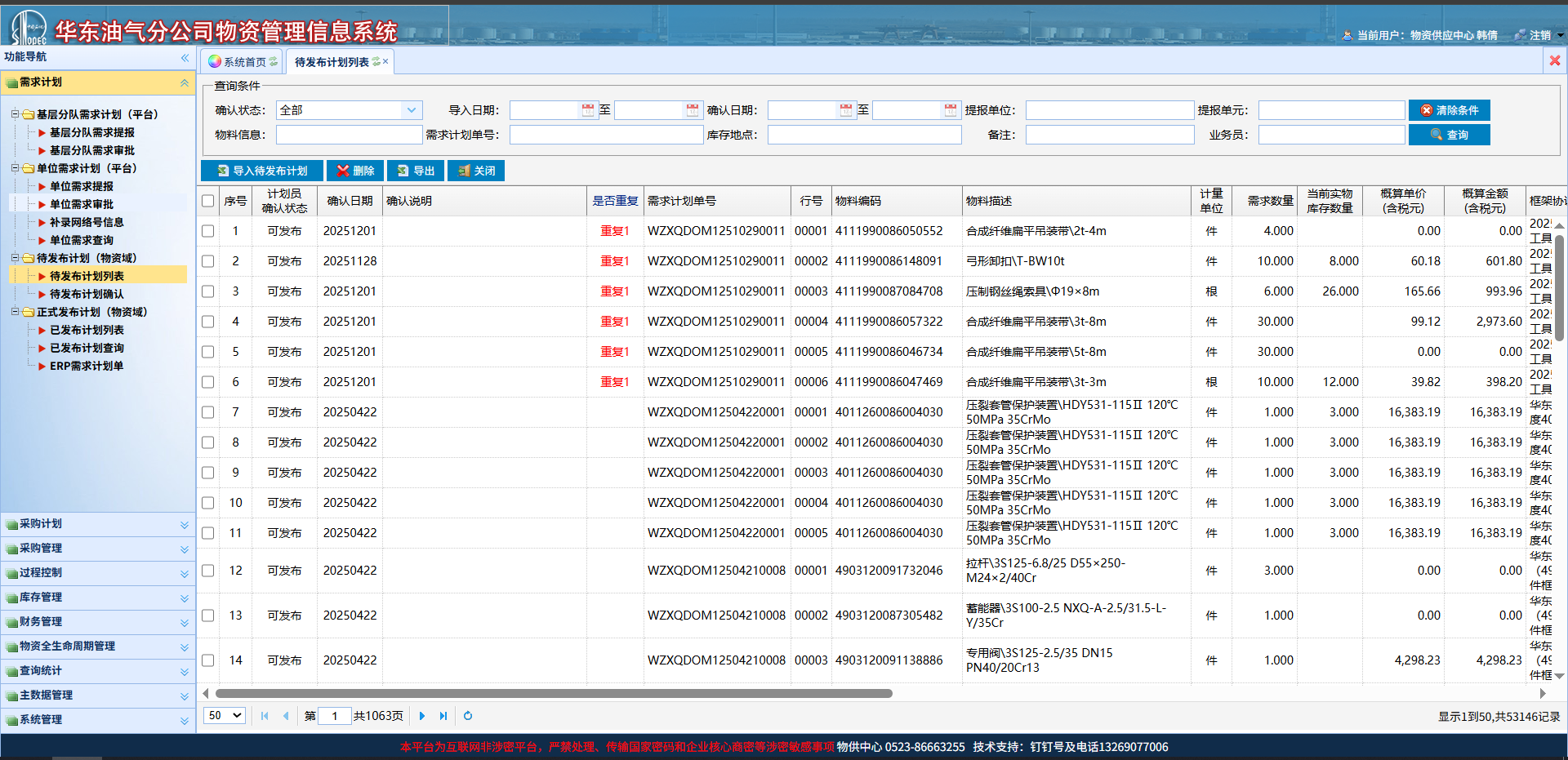Image resolution: width=1568 pixels, height=760 pixels.
Task: Open 已发布计划查询 tree item
Action: [x=86, y=348]
